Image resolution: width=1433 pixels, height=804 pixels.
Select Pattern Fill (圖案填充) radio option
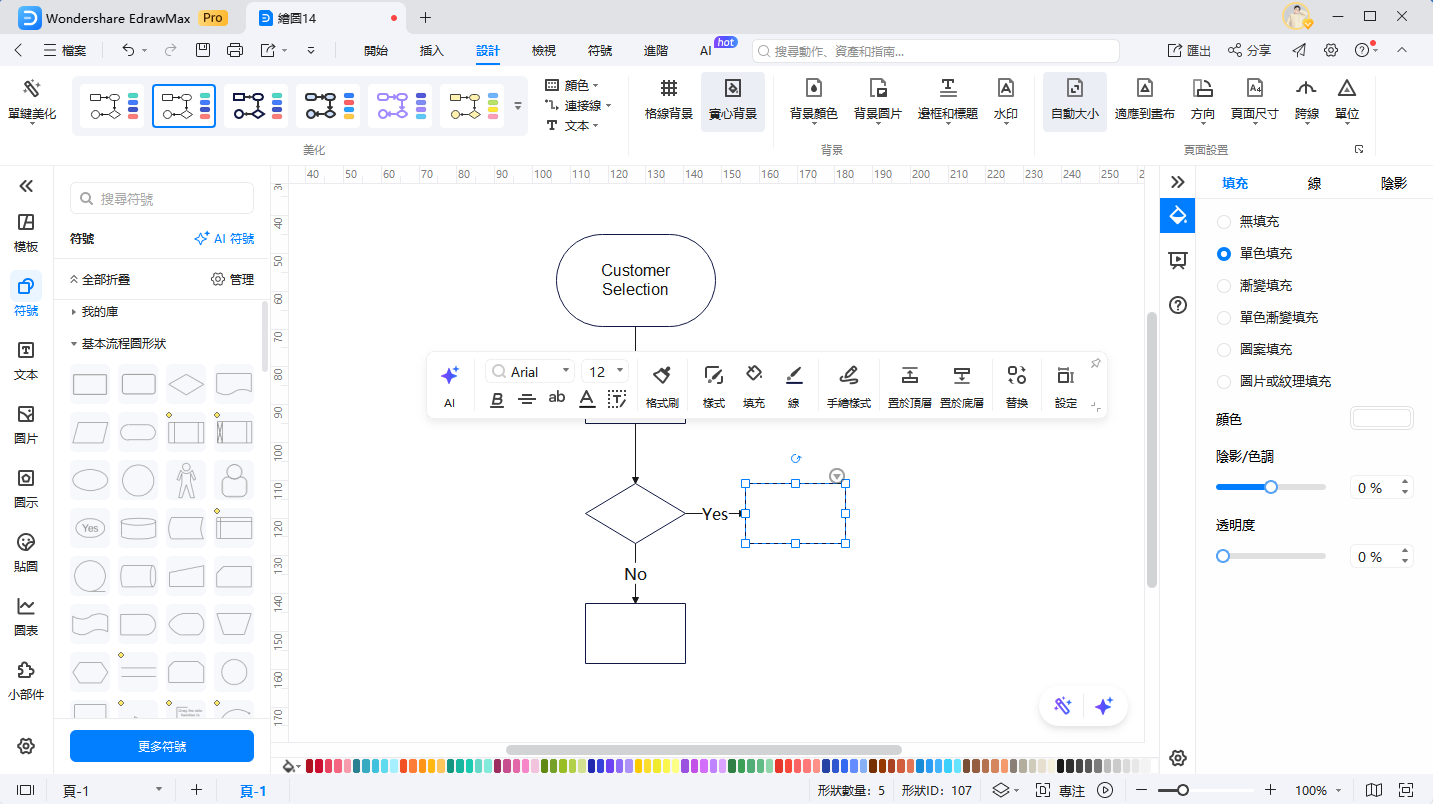tap(1223, 349)
